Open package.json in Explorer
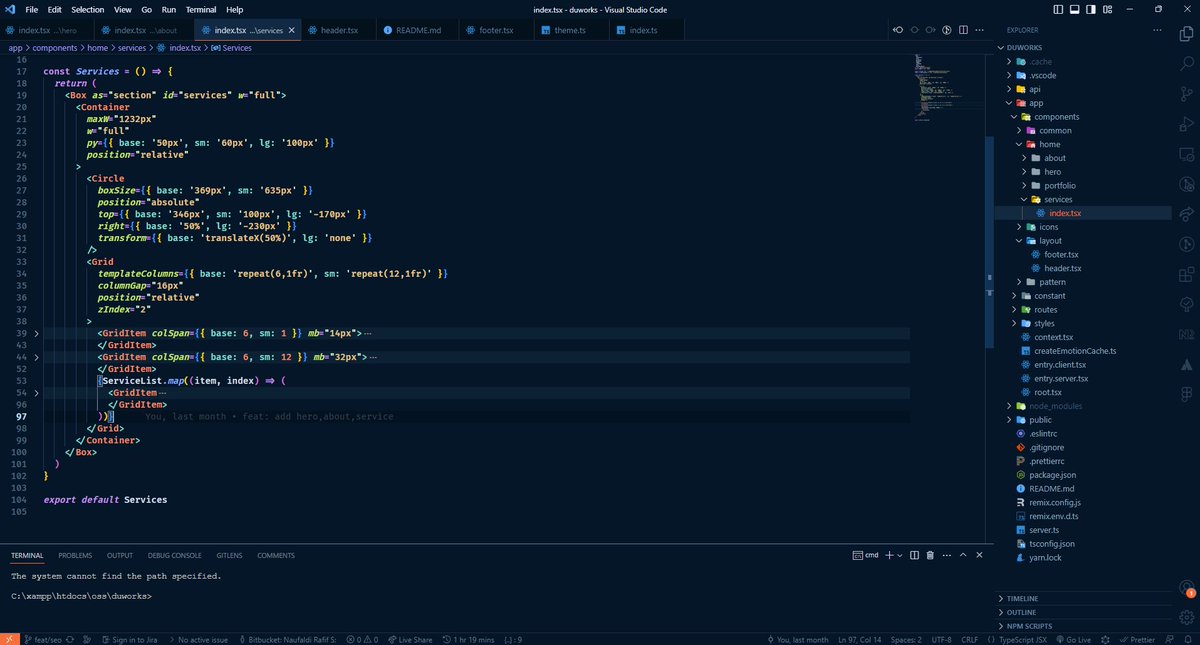The image size is (1200, 645). pos(1084,475)
